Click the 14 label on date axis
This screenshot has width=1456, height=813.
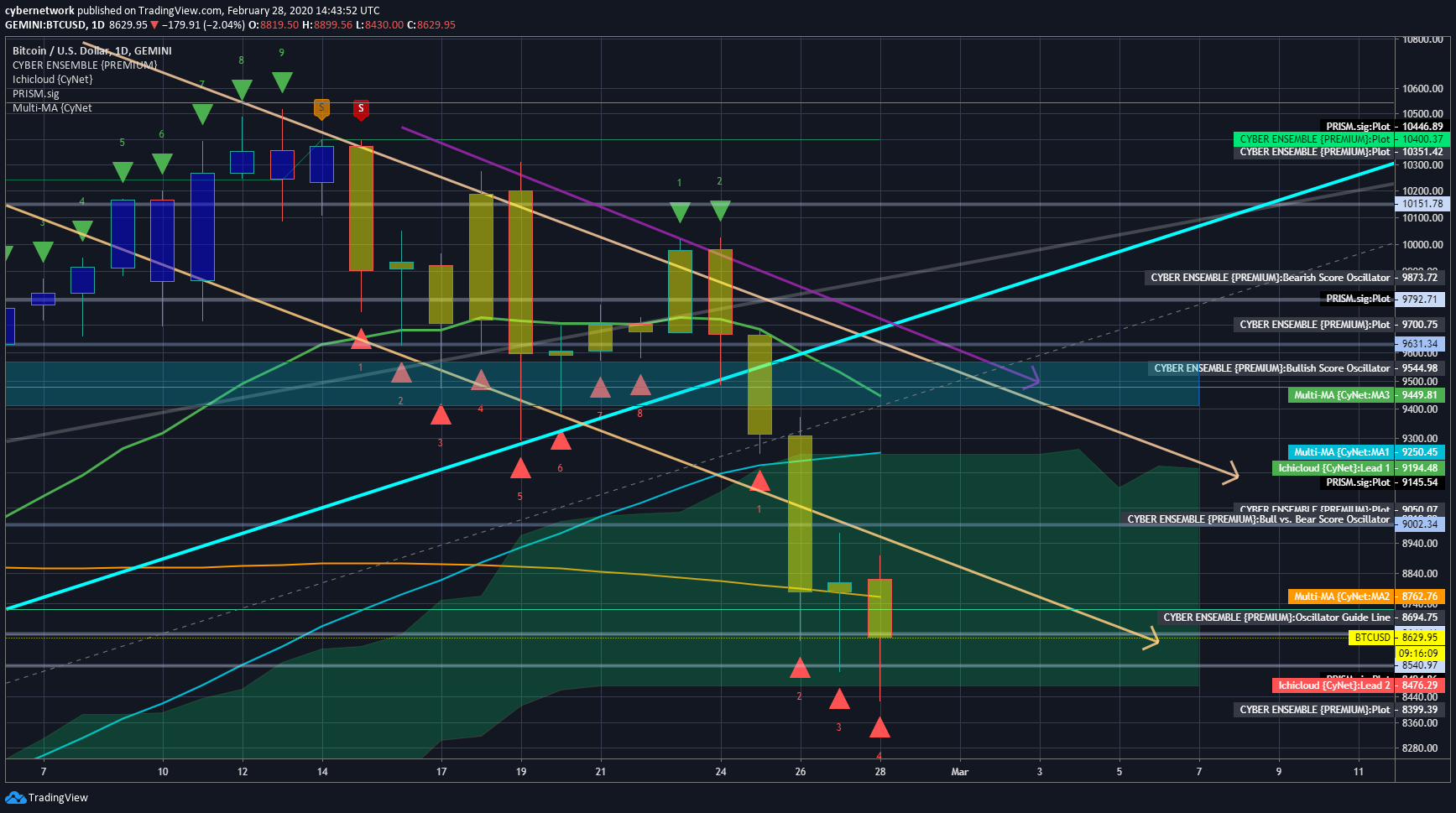[322, 772]
